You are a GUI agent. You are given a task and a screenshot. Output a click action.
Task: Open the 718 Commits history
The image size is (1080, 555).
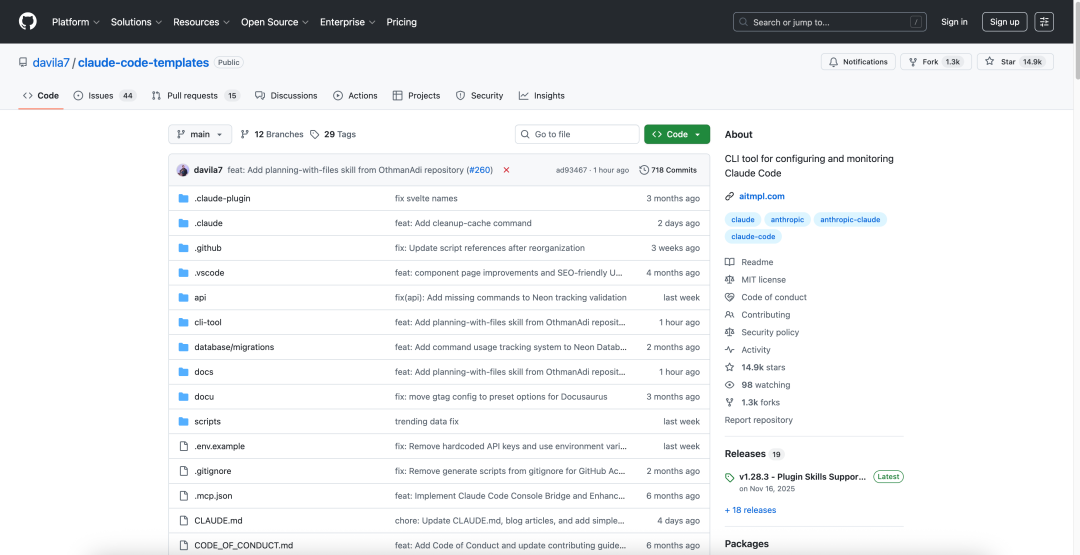pos(668,170)
